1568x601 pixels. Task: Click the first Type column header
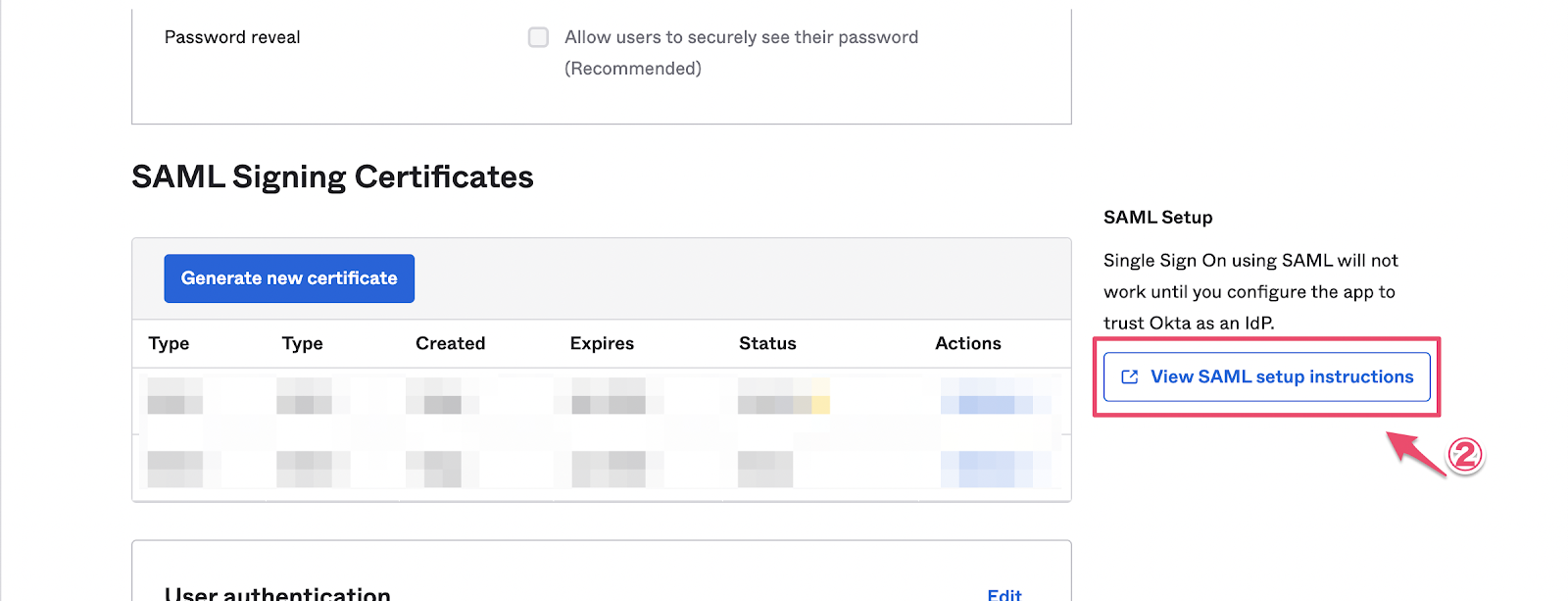[169, 343]
